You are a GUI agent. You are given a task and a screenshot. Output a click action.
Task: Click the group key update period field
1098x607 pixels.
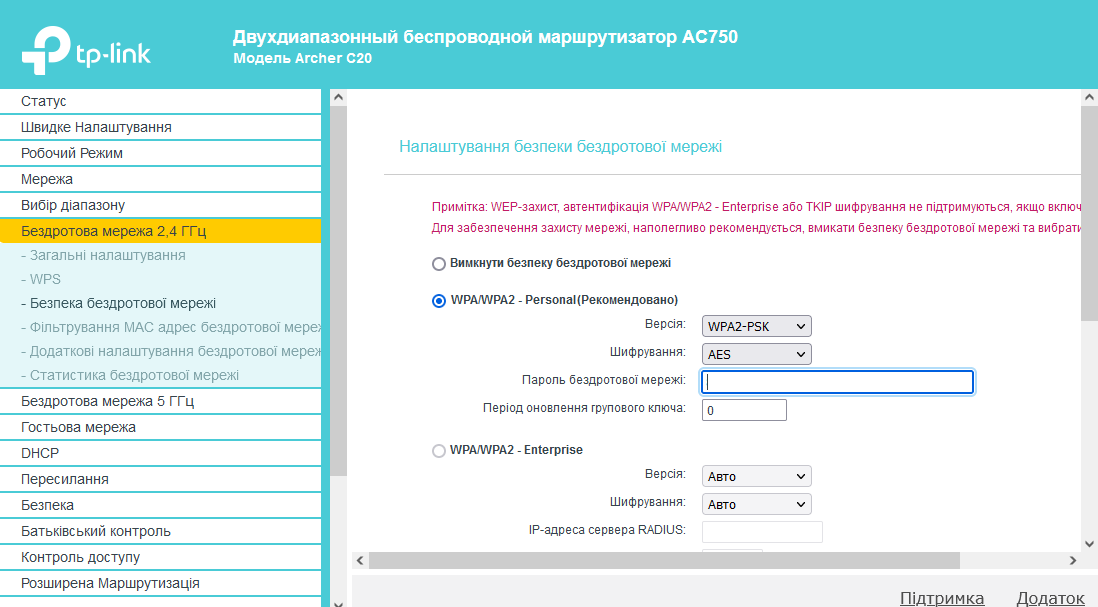744,410
